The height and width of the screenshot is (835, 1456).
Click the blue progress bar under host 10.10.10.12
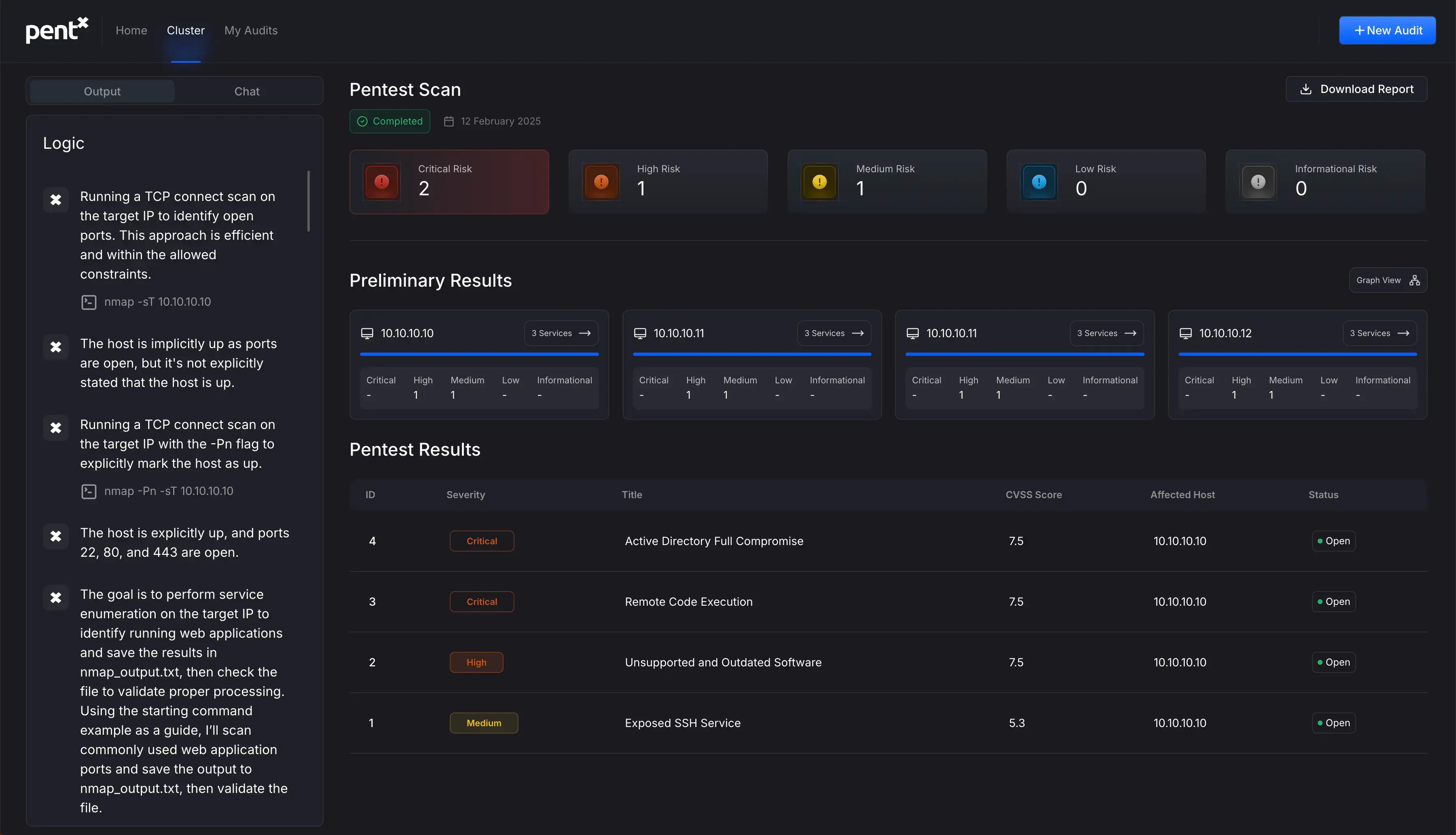(1298, 354)
